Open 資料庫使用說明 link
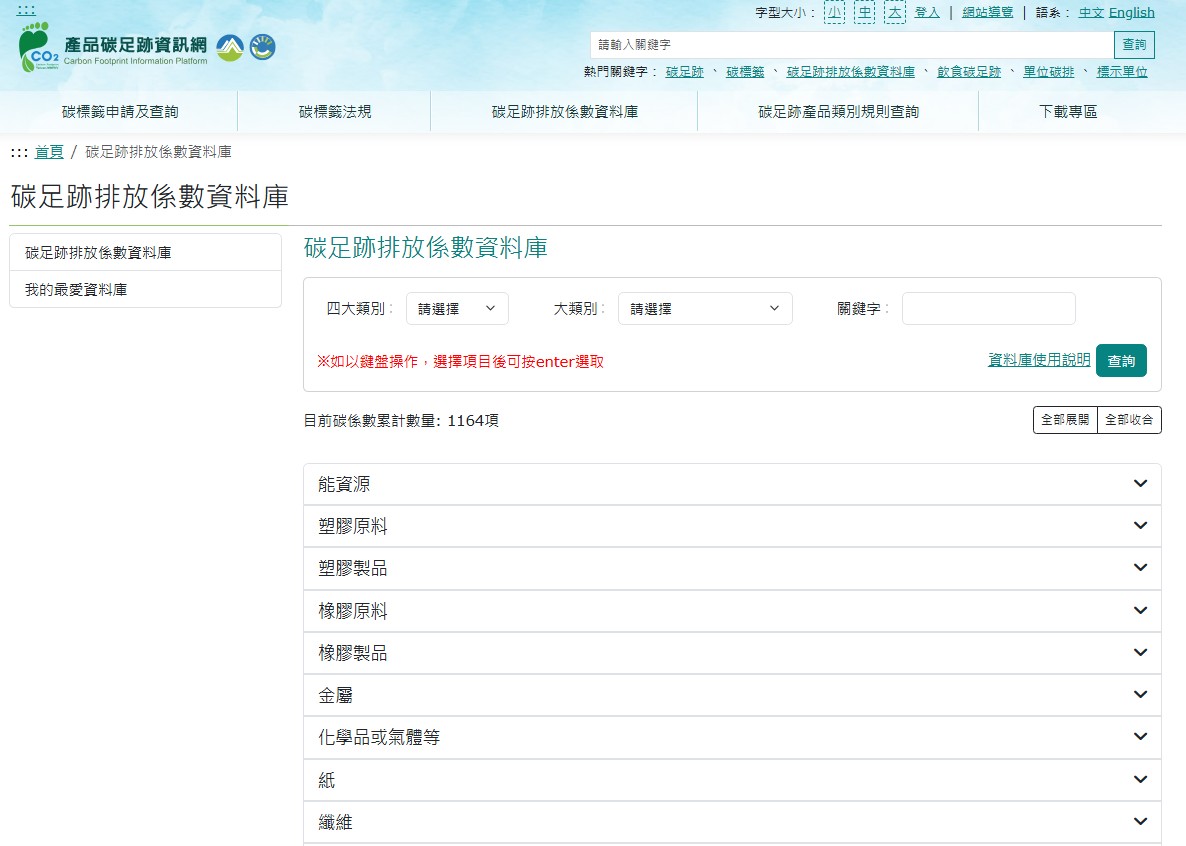This screenshot has height=846, width=1186. [1039, 359]
